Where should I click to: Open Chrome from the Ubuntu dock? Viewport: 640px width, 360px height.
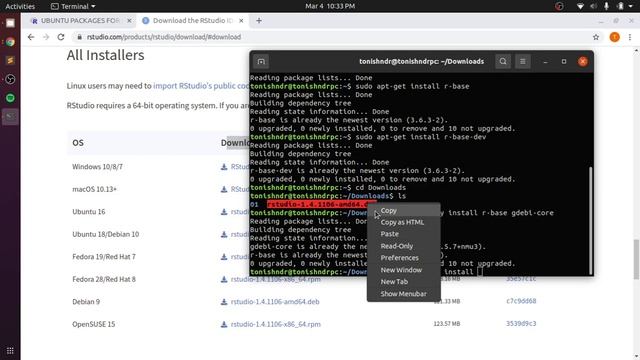(x=10, y=42)
